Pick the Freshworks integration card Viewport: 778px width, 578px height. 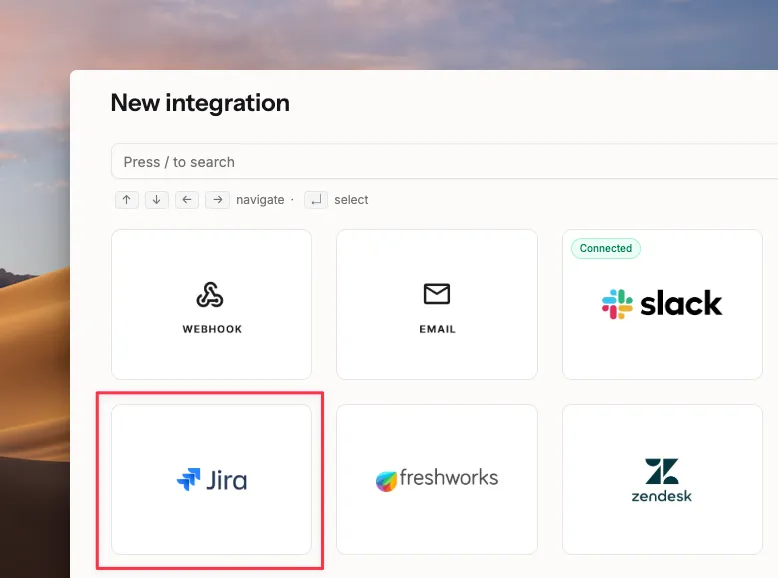pyautogui.click(x=437, y=479)
